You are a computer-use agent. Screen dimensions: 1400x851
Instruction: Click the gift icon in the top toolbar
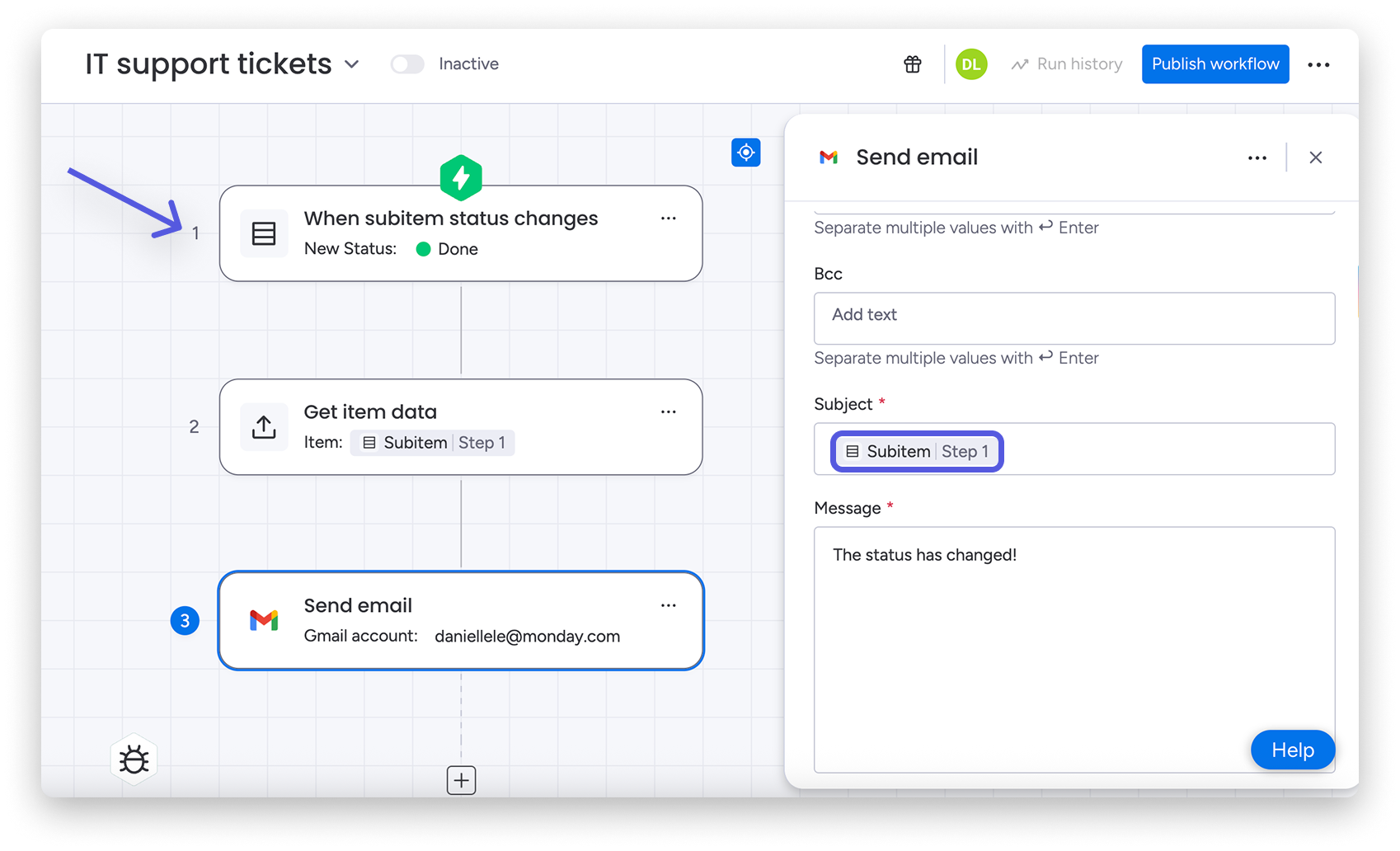click(x=912, y=63)
